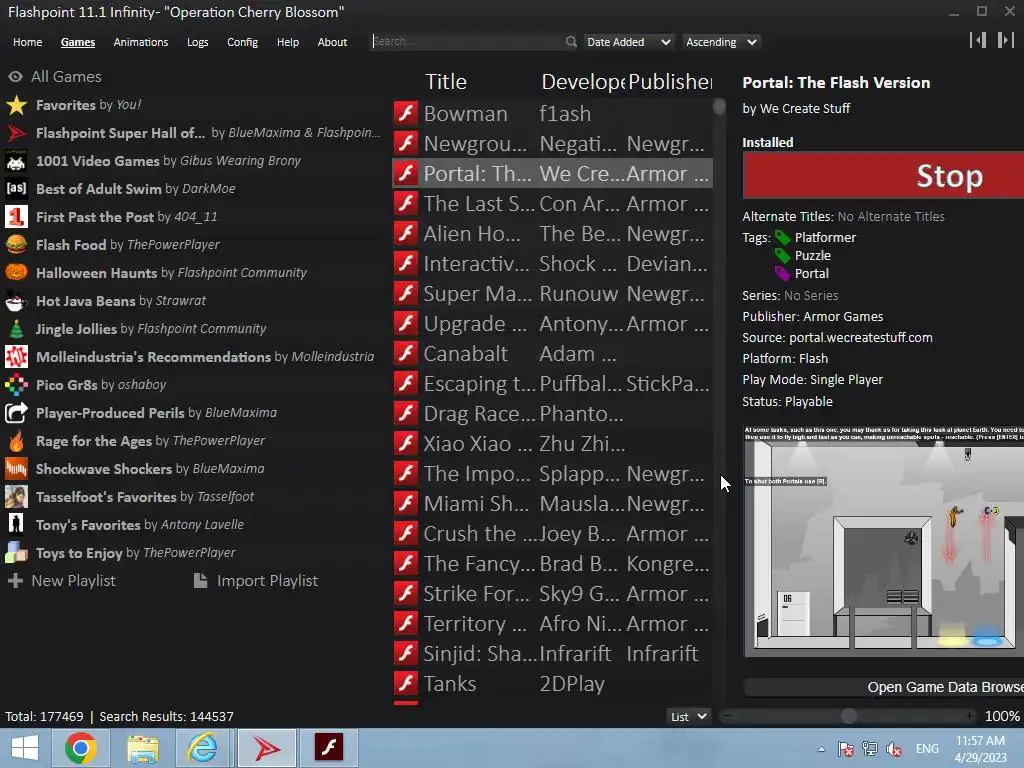The height and width of the screenshot is (768, 1024).
Task: Open the List layout dropdown
Action: tap(688, 716)
